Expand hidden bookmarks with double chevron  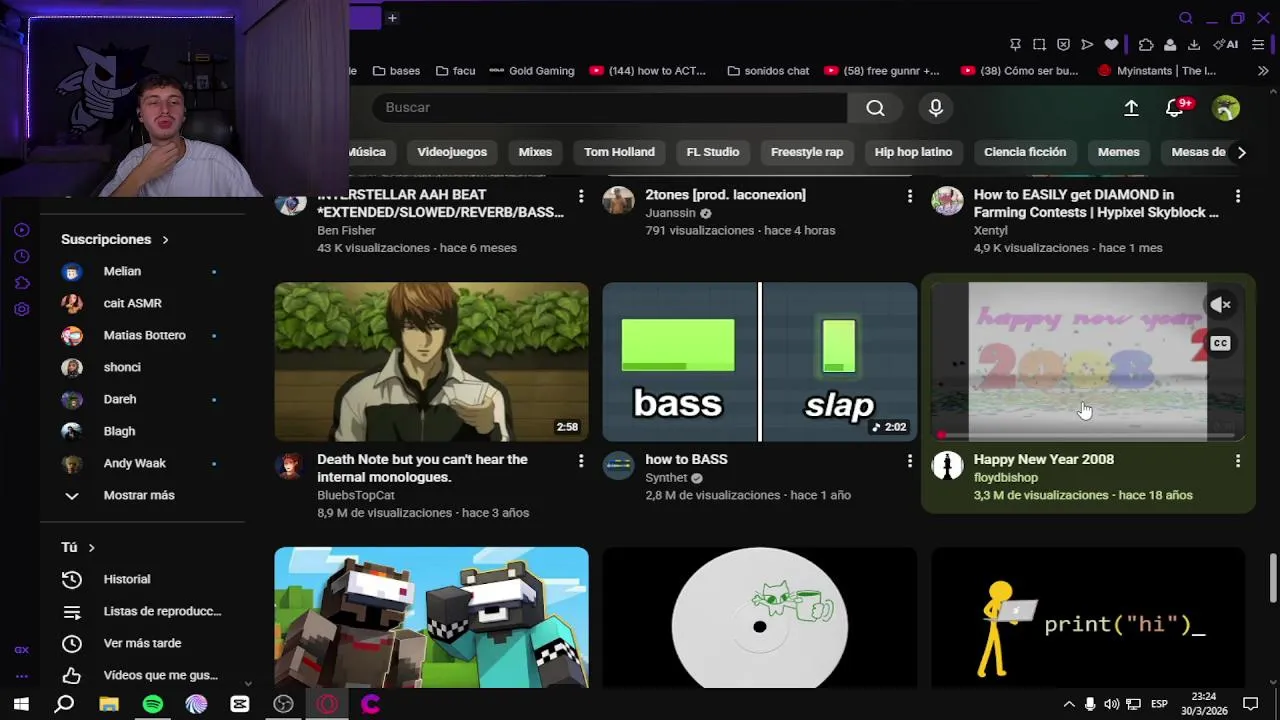[1263, 71]
